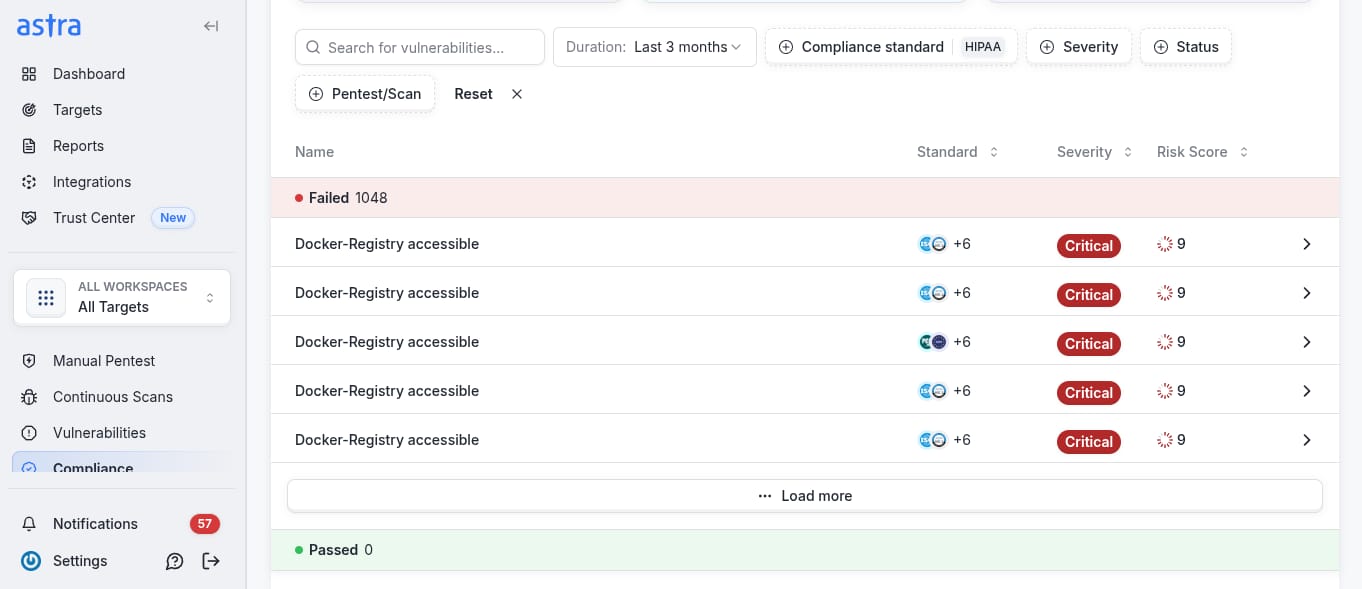Click the Targets bullseye icon
The image size is (1362, 589).
point(30,110)
